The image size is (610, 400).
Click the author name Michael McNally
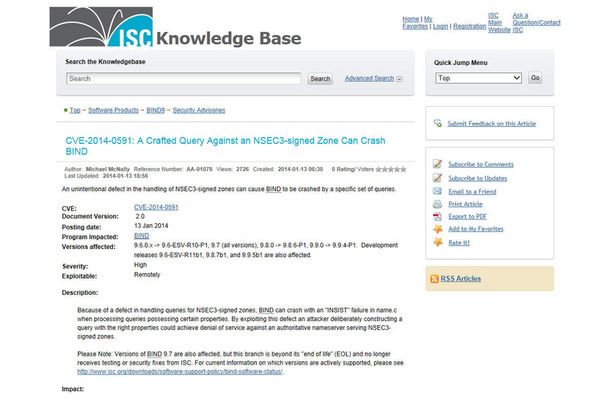point(108,169)
